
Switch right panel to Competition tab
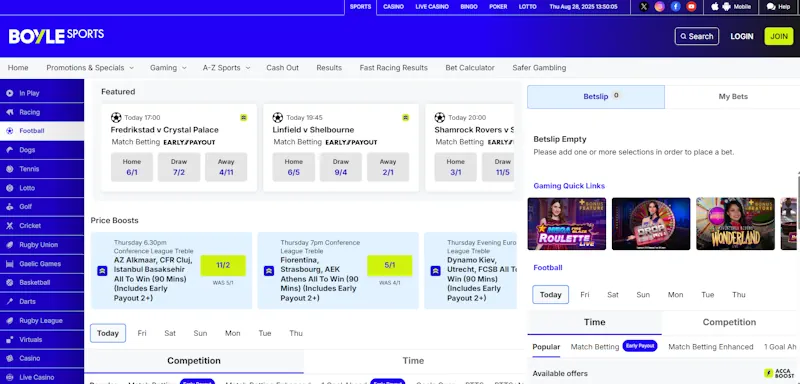(729, 322)
